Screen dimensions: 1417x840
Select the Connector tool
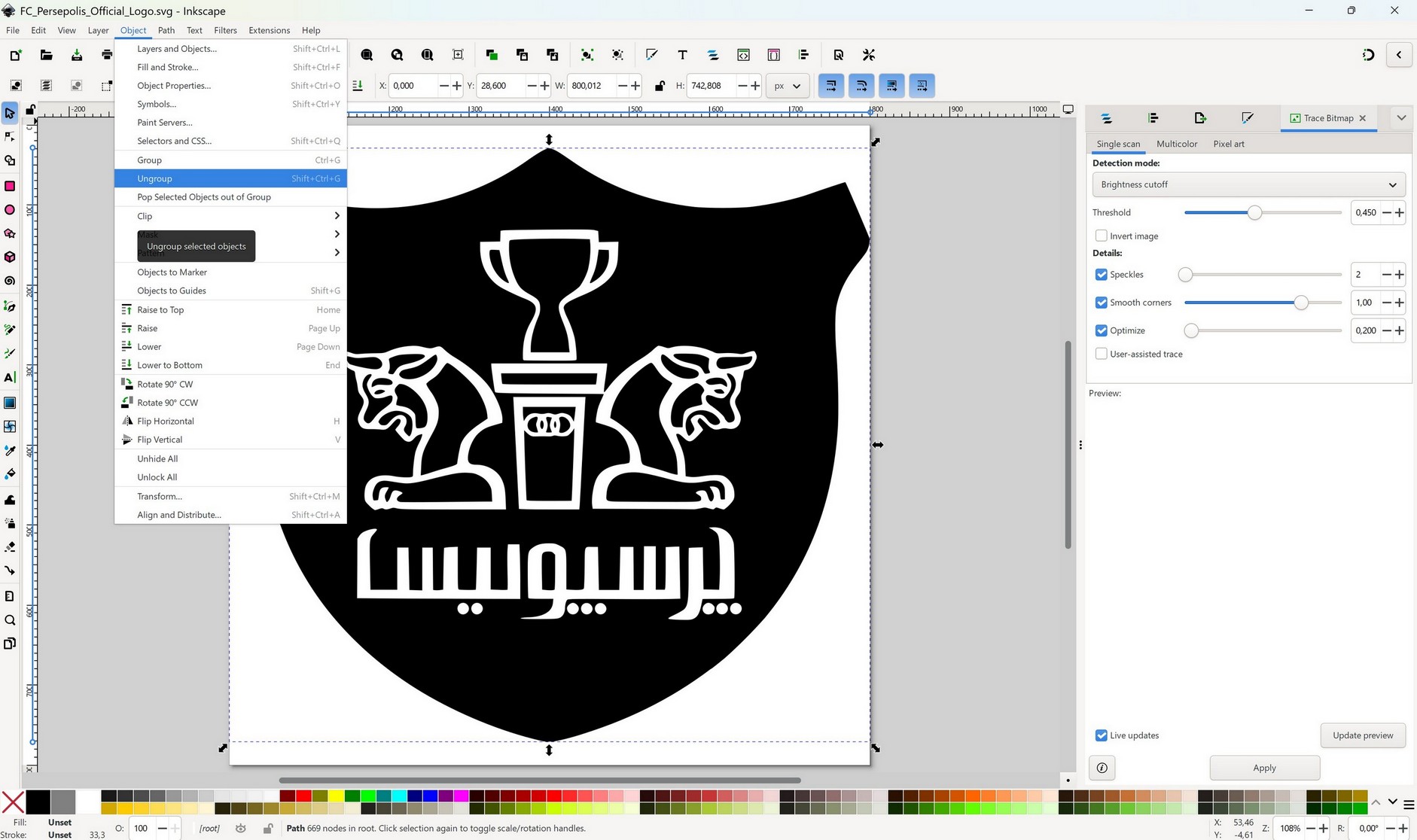coord(10,571)
